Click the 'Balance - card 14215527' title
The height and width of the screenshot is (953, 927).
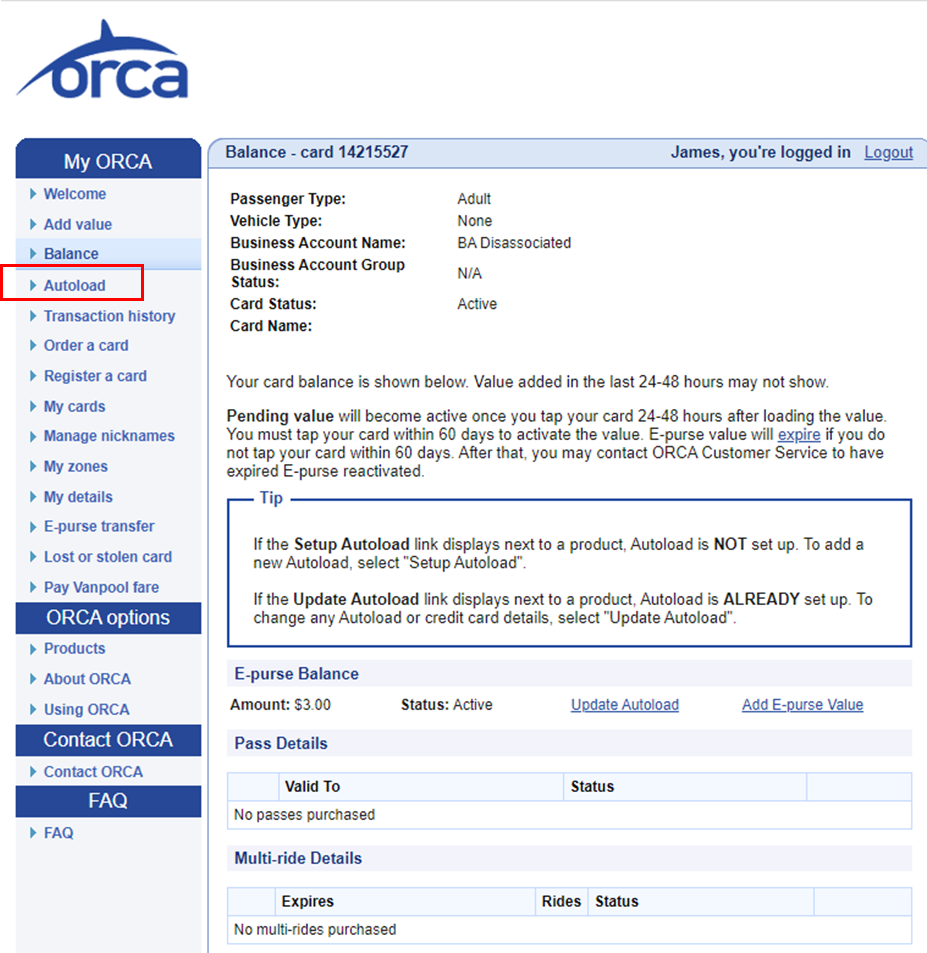pos(317,152)
